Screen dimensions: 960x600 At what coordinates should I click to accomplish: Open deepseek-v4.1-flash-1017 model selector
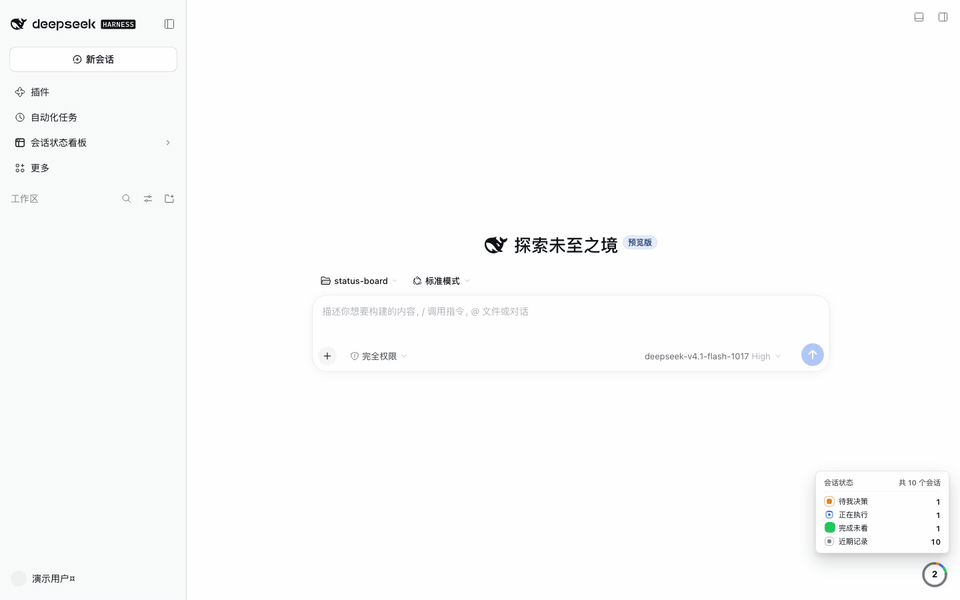[x=713, y=356]
